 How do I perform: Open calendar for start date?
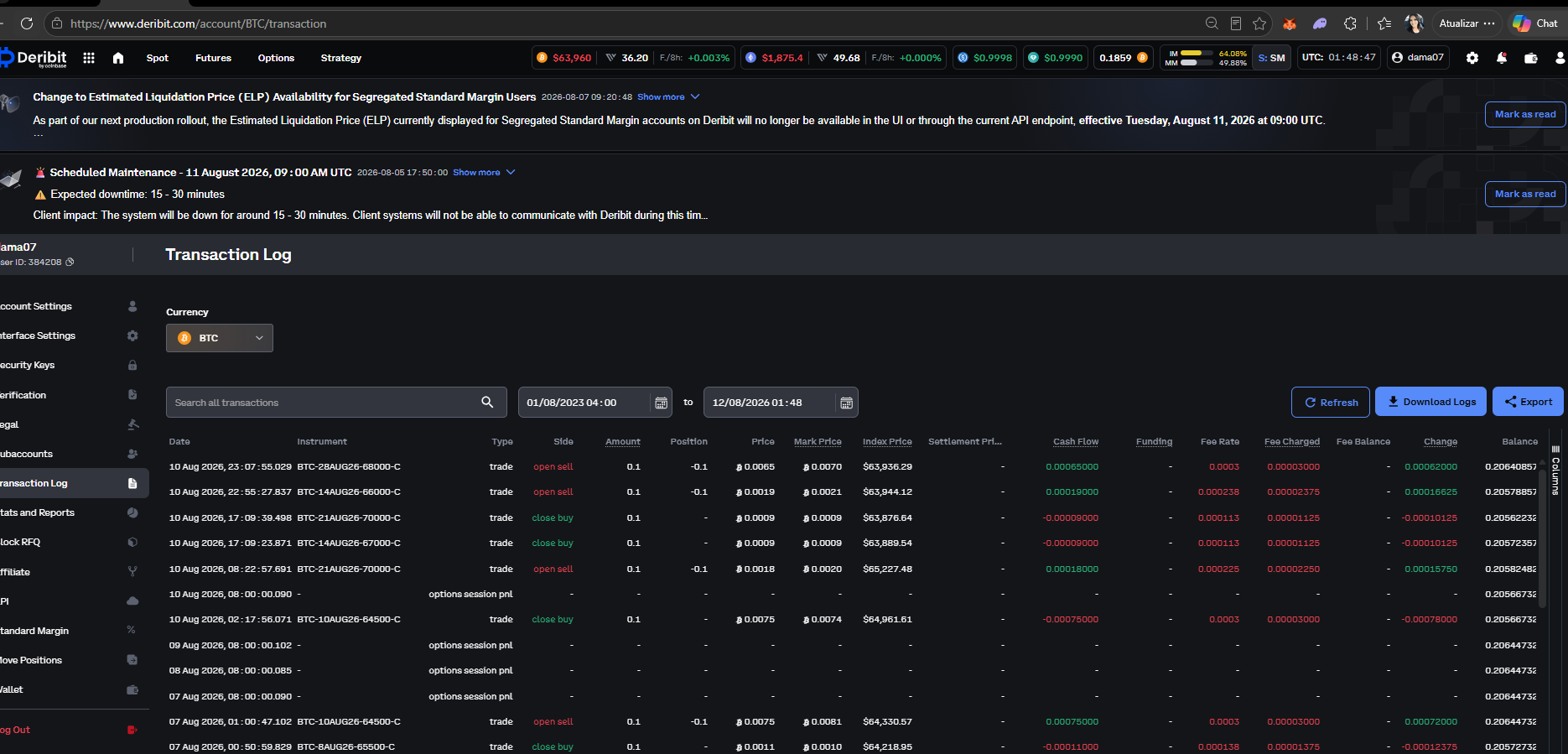(x=661, y=403)
